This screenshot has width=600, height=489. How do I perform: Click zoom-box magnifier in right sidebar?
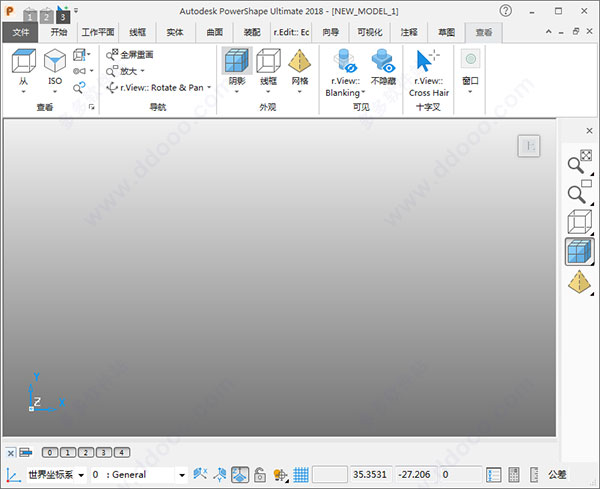(580, 192)
